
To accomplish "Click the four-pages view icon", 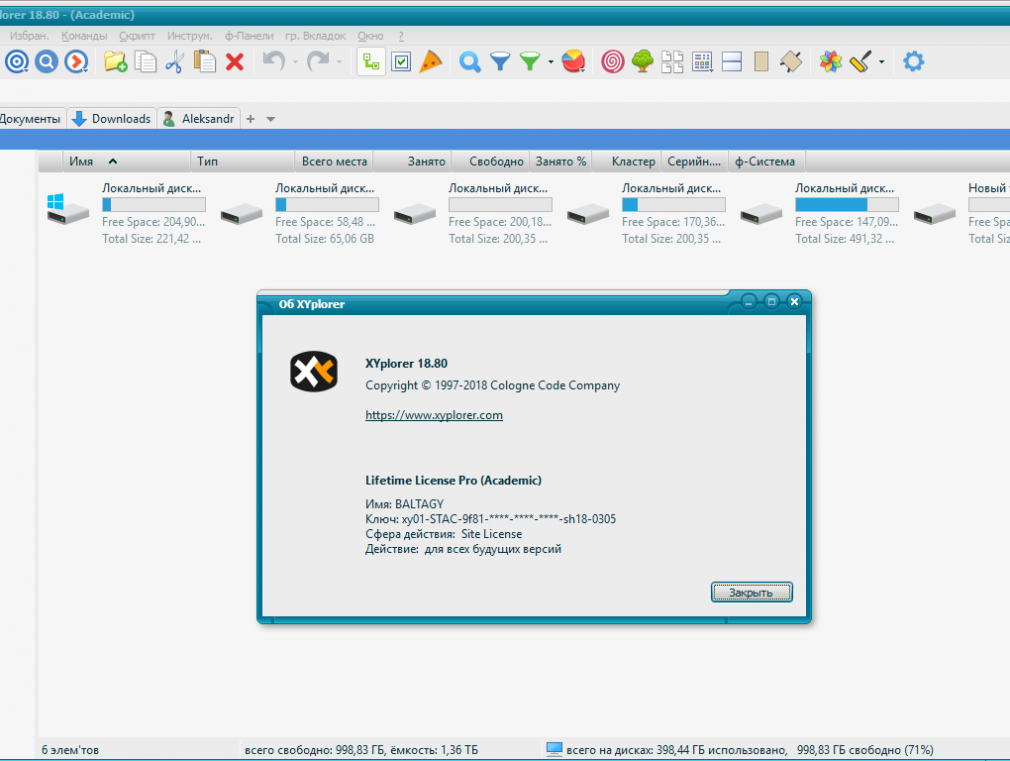I will pos(672,62).
